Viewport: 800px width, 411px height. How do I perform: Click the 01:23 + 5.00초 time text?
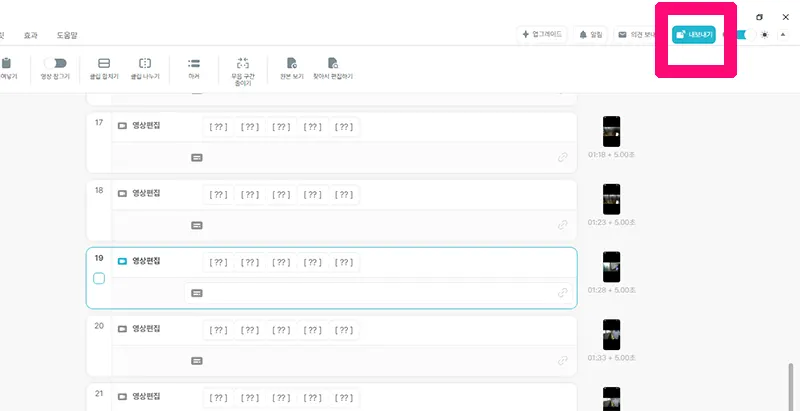tap(611, 222)
